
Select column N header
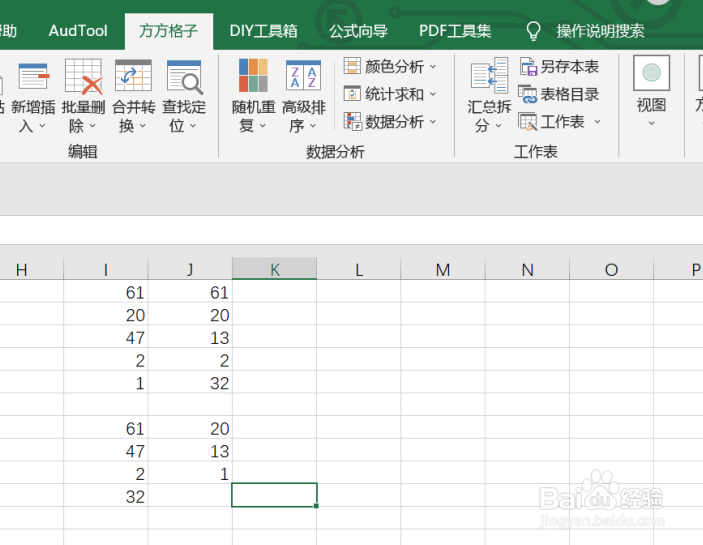[527, 269]
